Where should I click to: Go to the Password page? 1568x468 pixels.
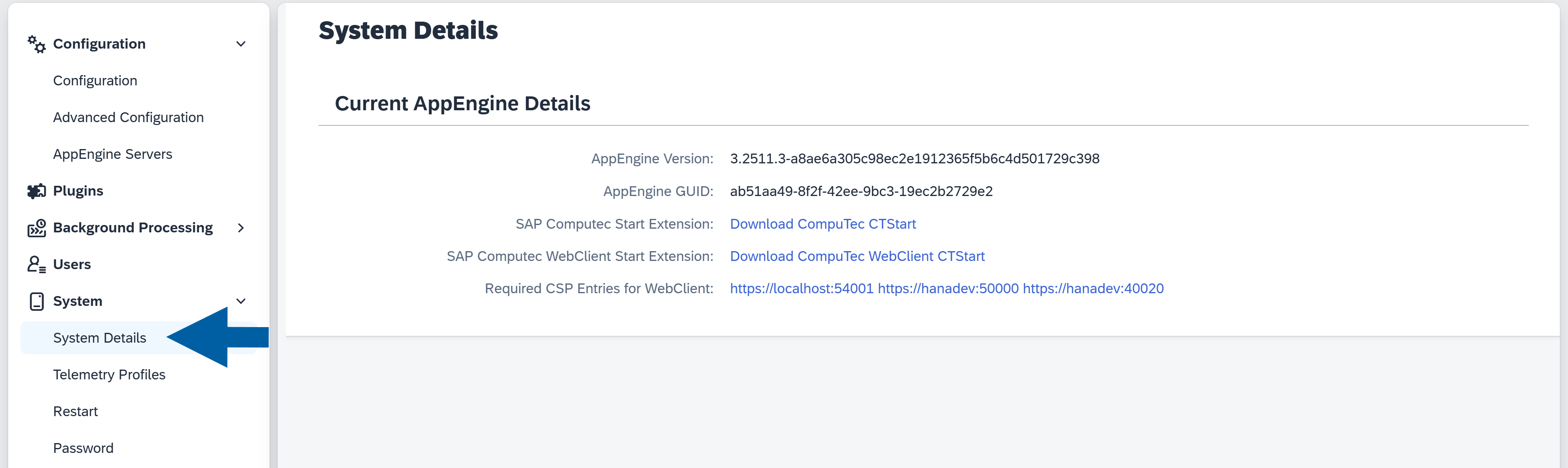coord(83,447)
